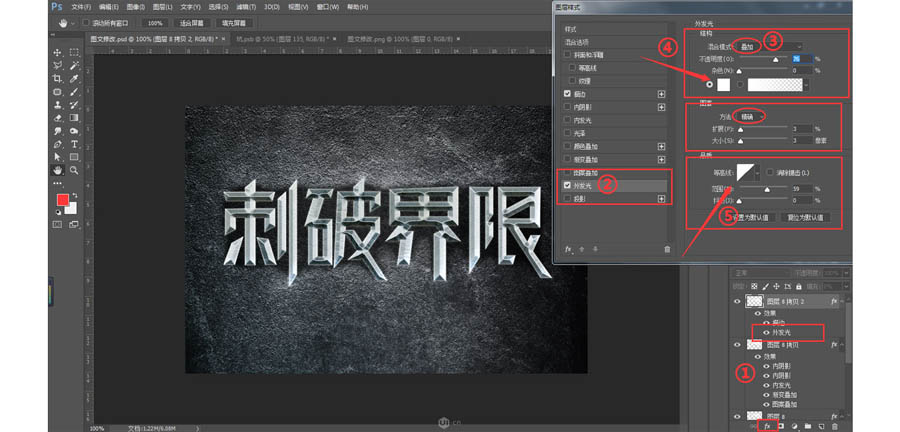Open the 编辑(E) menu
900x432 pixels.
pyautogui.click(x=108, y=7)
